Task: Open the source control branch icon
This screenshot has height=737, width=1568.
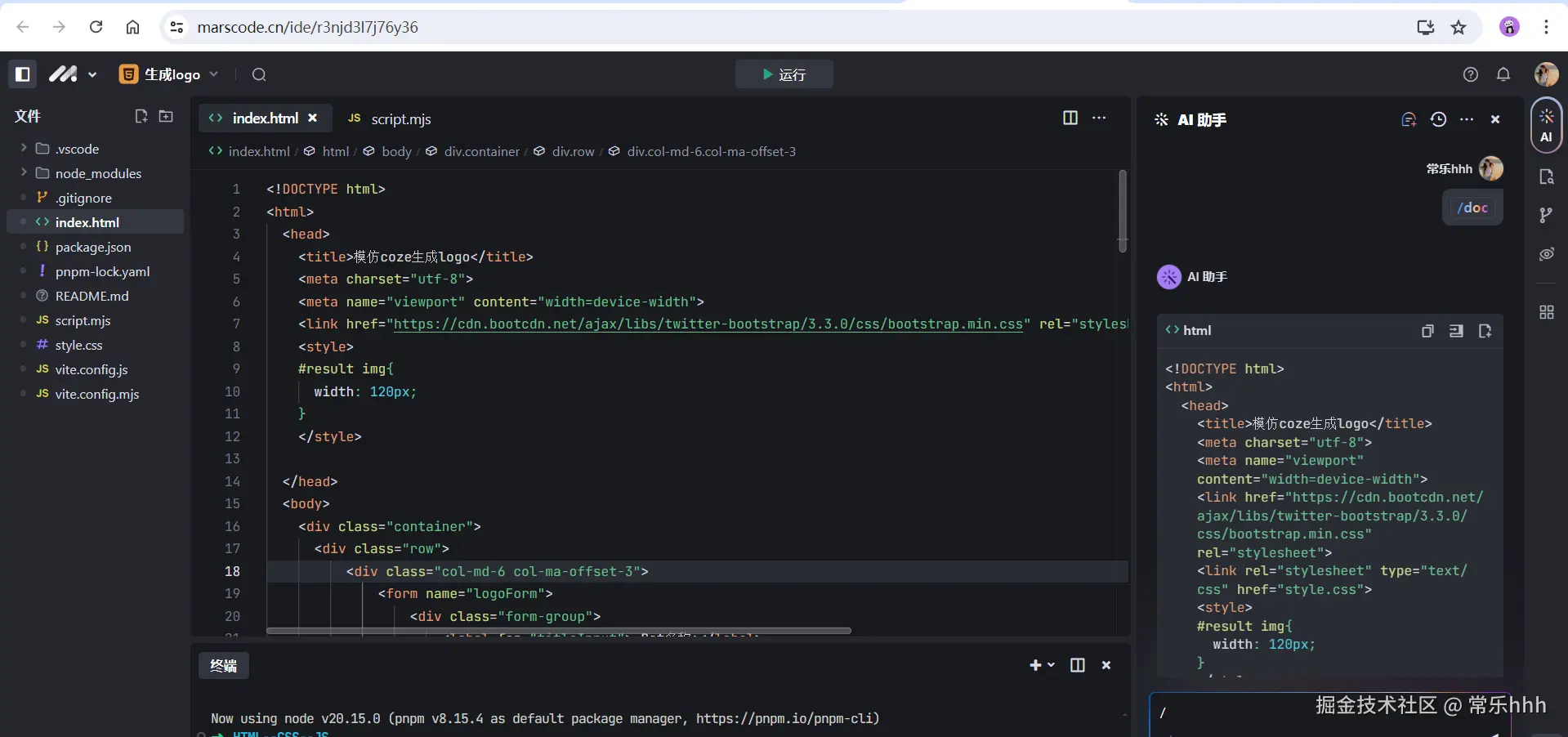Action: 1546,215
